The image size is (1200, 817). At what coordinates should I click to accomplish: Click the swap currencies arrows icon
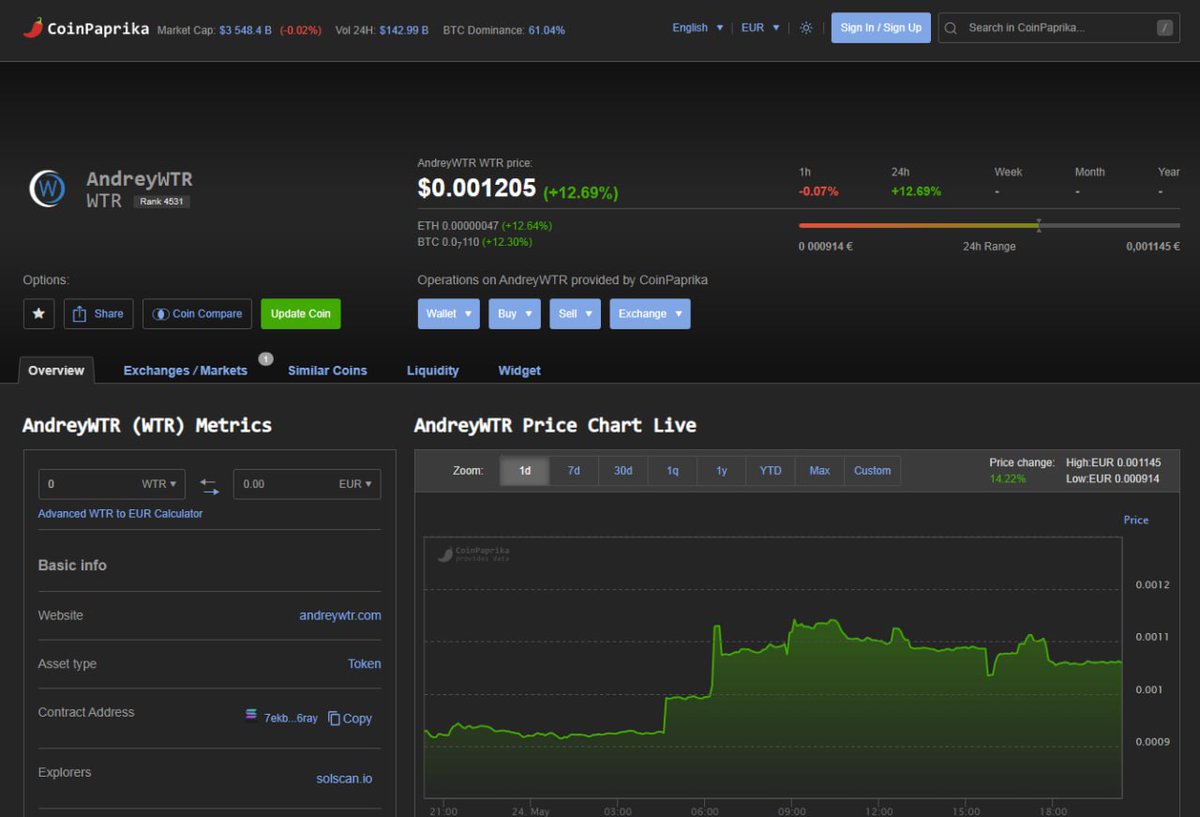[x=209, y=486]
